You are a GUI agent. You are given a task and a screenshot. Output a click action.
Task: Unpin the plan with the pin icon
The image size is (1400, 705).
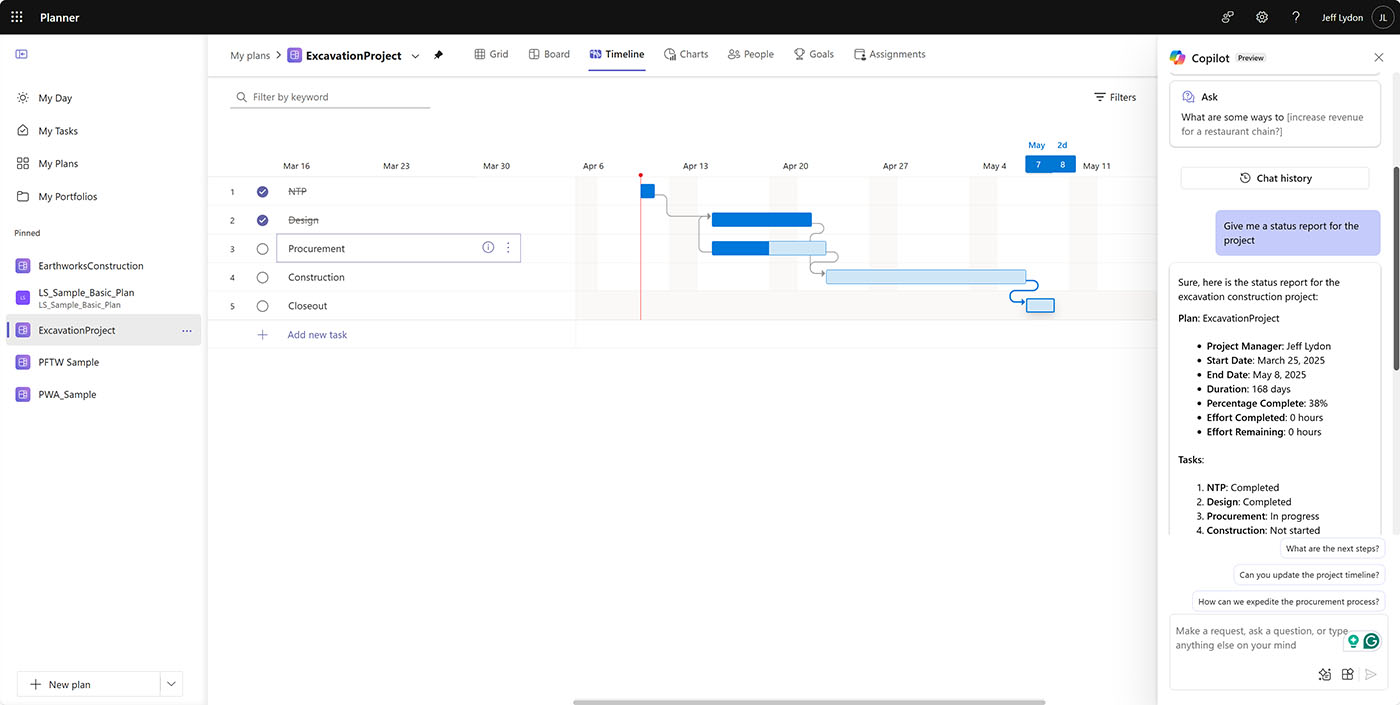pos(438,56)
